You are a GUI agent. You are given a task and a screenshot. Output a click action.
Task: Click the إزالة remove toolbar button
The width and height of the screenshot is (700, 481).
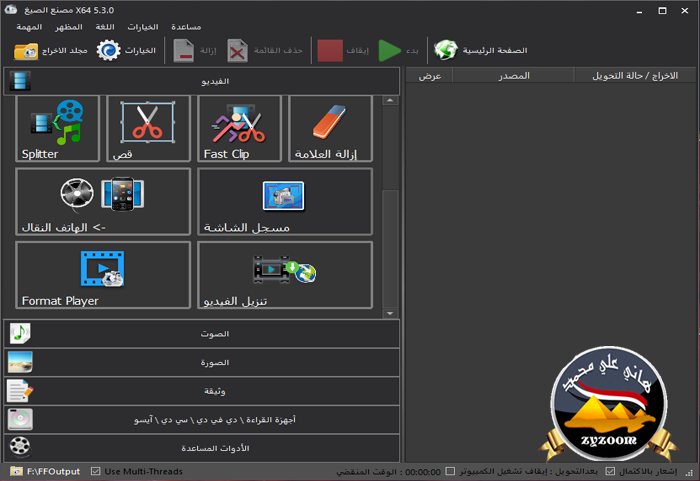(x=195, y=50)
